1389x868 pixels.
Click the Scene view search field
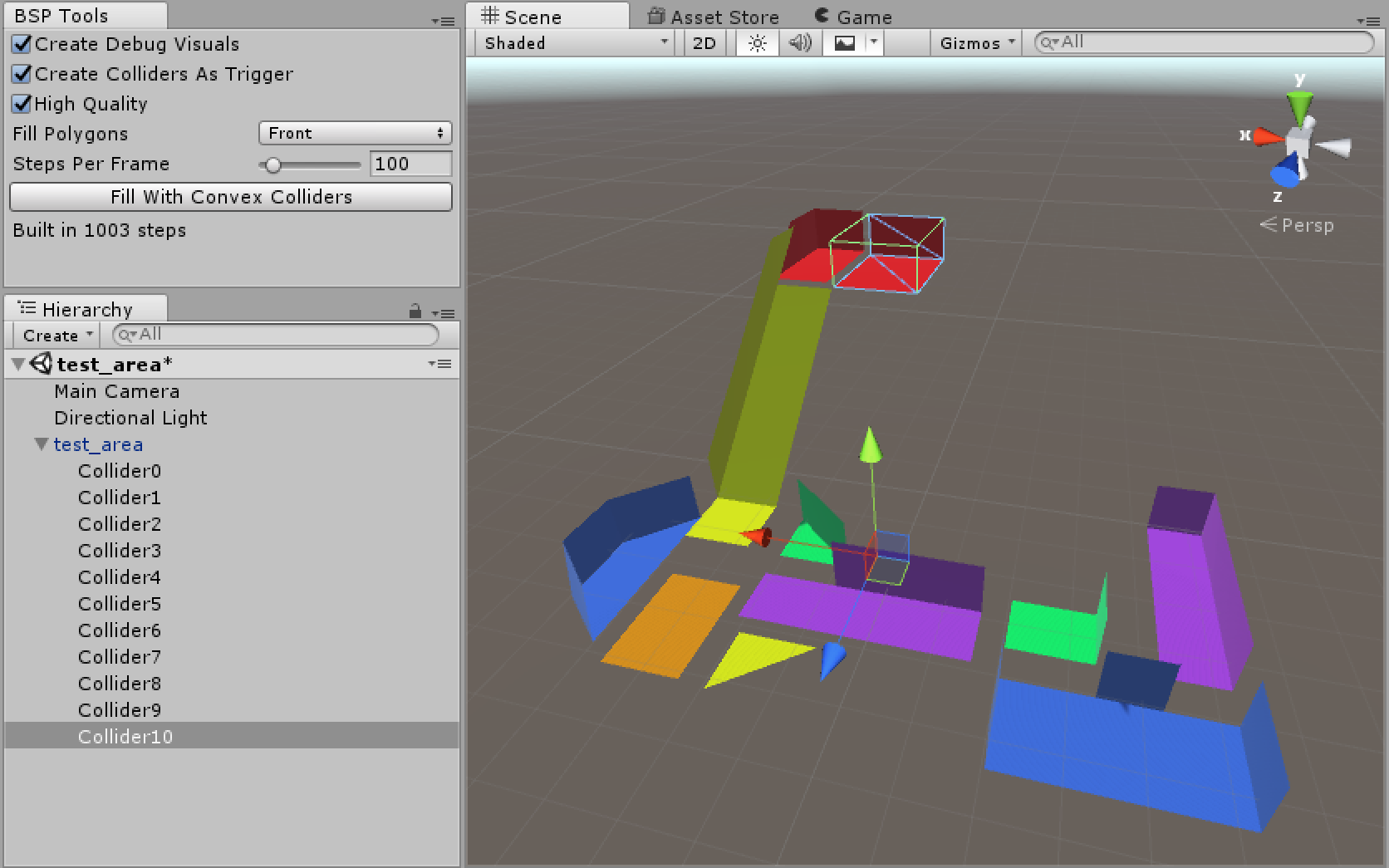1204,42
